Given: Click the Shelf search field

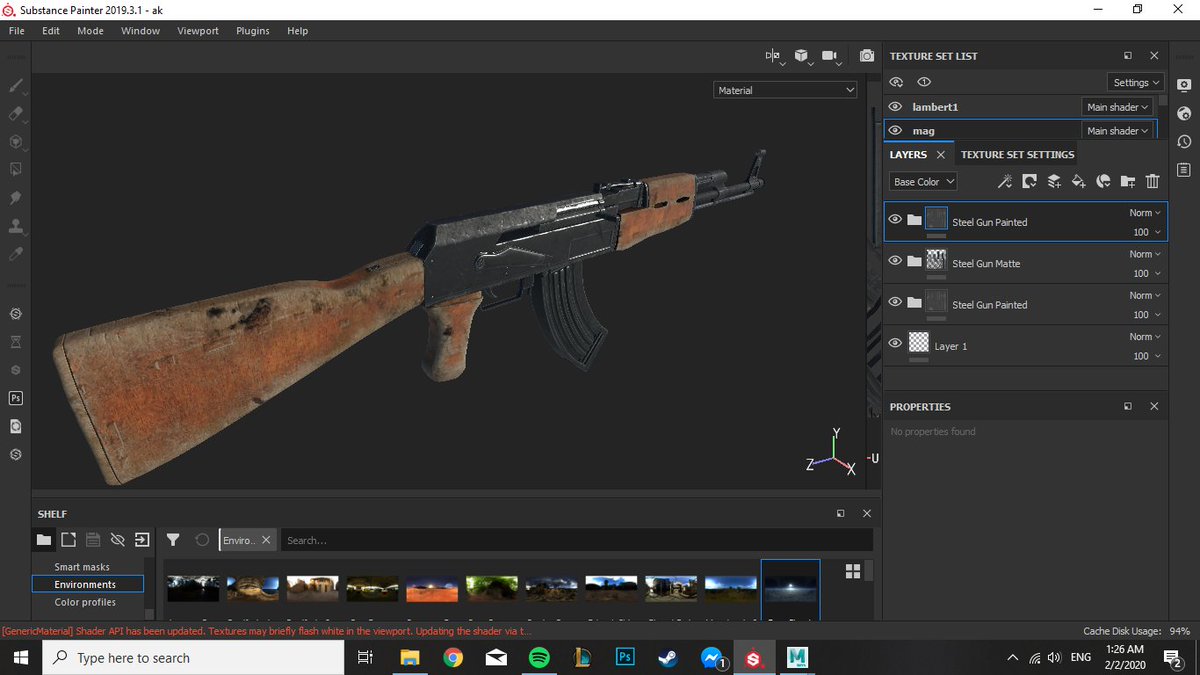Looking at the screenshot, I should click(576, 540).
